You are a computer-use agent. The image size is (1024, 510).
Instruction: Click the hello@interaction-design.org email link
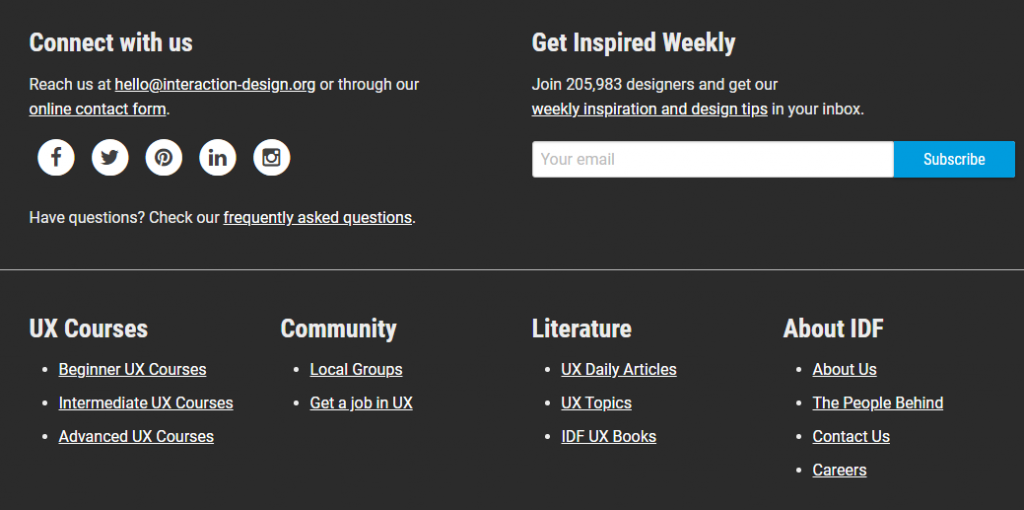215,85
